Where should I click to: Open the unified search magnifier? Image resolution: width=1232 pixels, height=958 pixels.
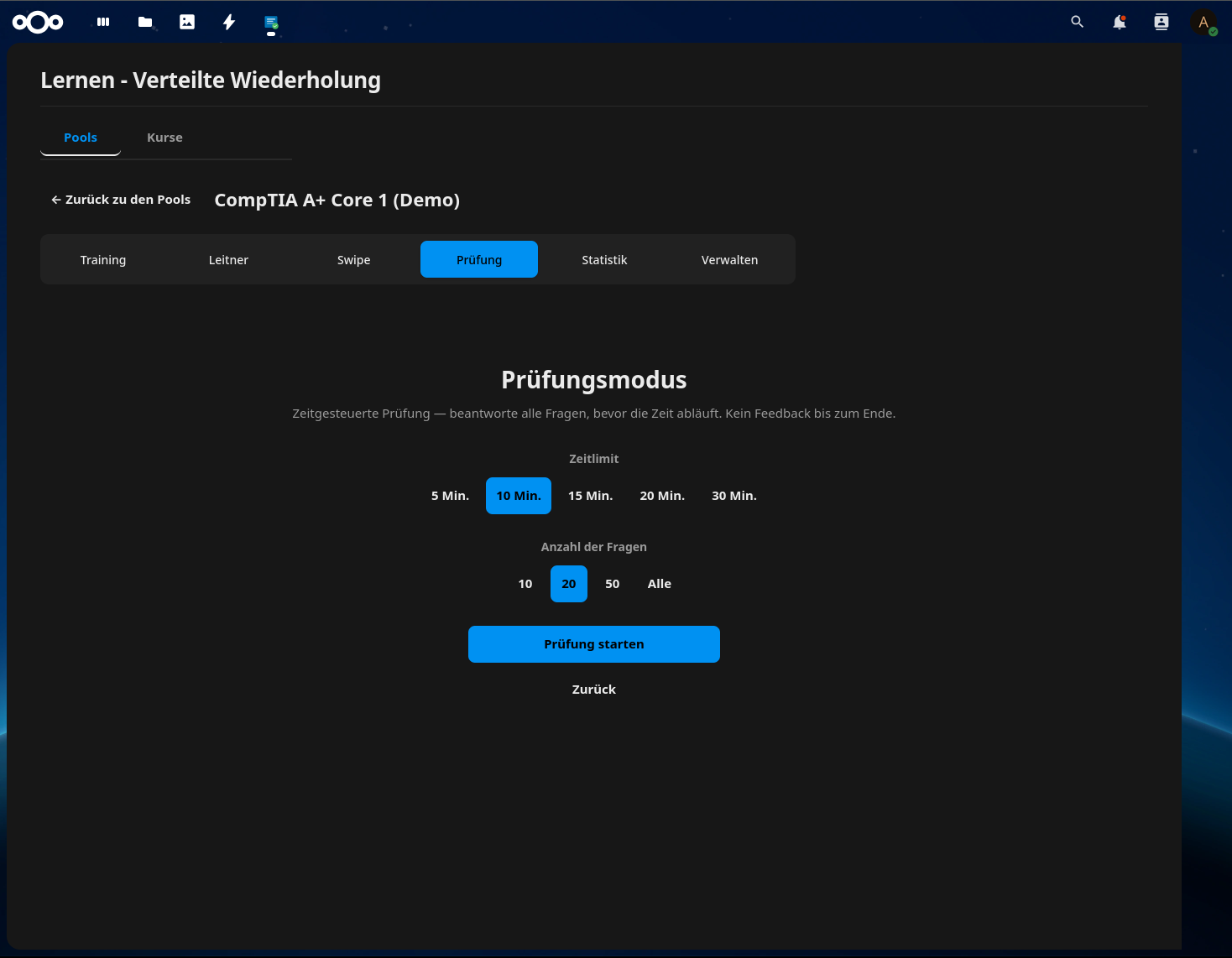pyautogui.click(x=1077, y=22)
